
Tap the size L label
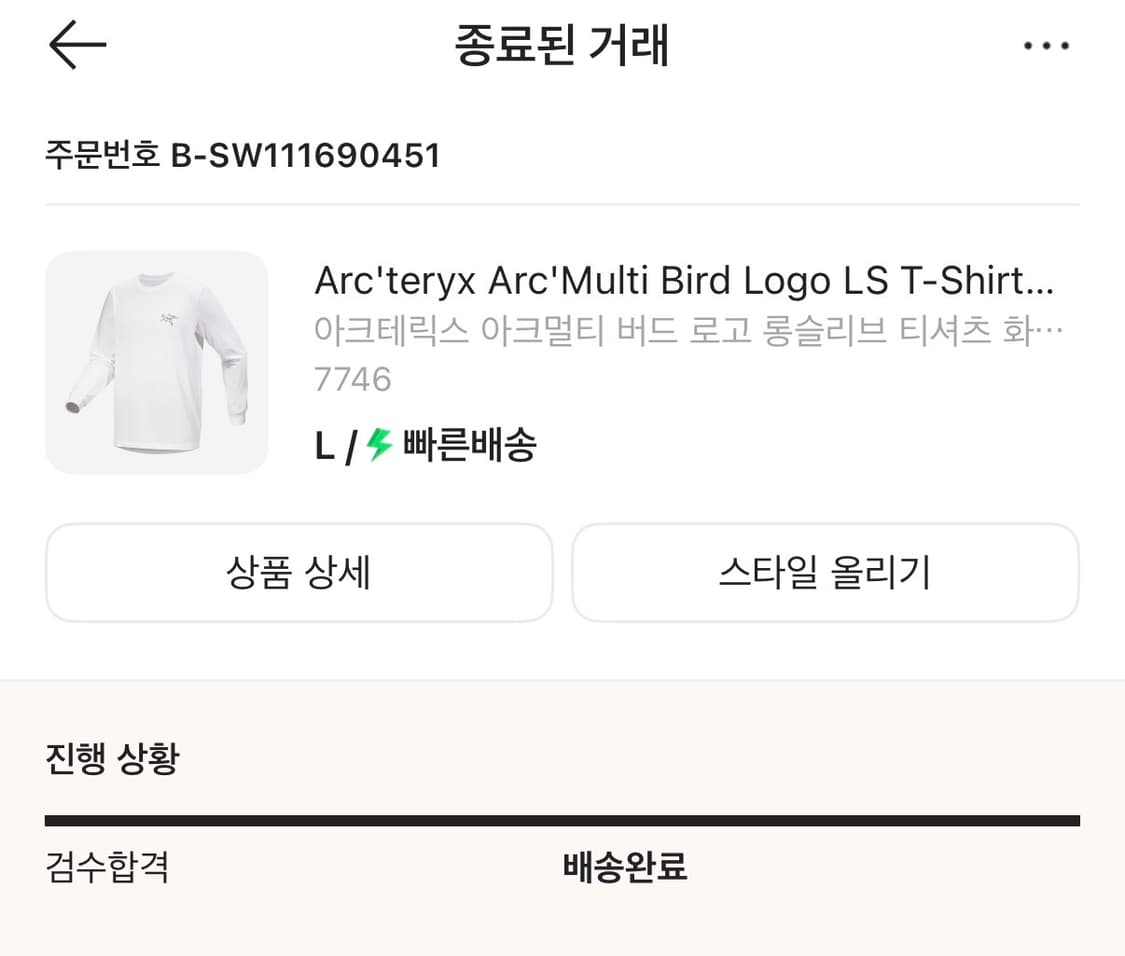click(324, 446)
